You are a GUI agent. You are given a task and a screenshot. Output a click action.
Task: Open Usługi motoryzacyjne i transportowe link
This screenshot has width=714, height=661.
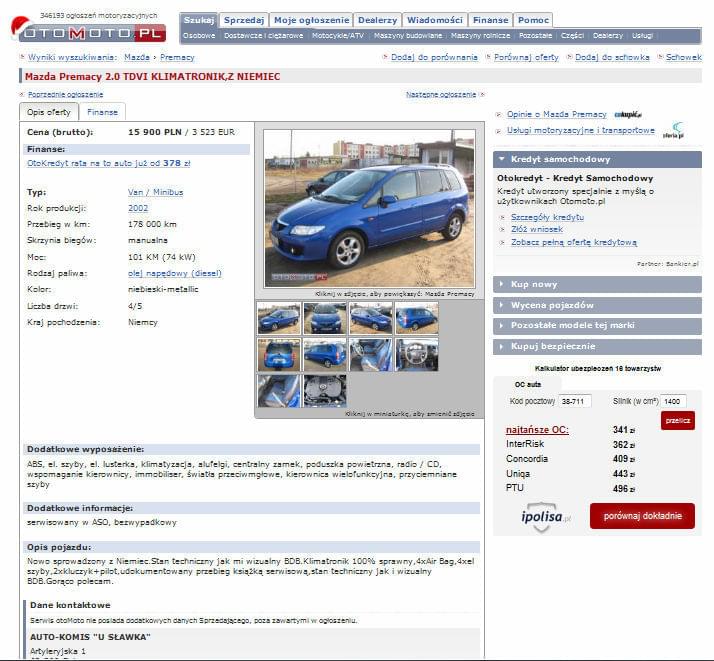pos(581,130)
